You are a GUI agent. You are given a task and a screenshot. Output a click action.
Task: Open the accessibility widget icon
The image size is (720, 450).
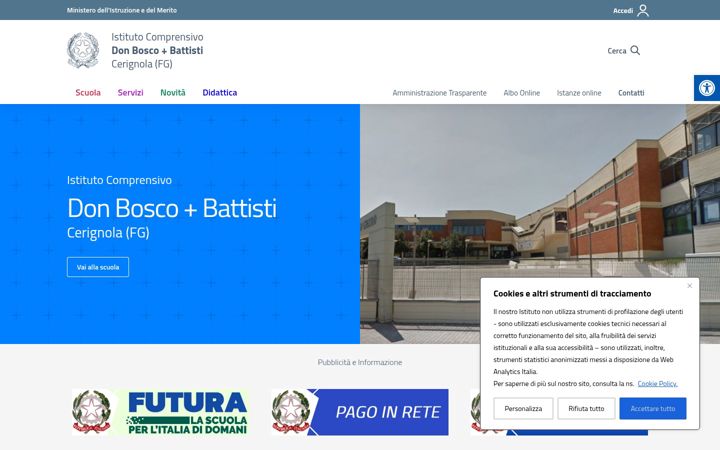pos(707,88)
